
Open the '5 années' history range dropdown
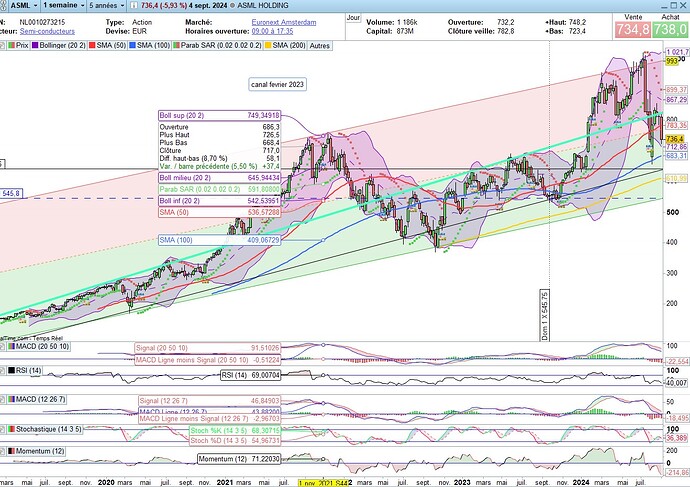[106, 6]
